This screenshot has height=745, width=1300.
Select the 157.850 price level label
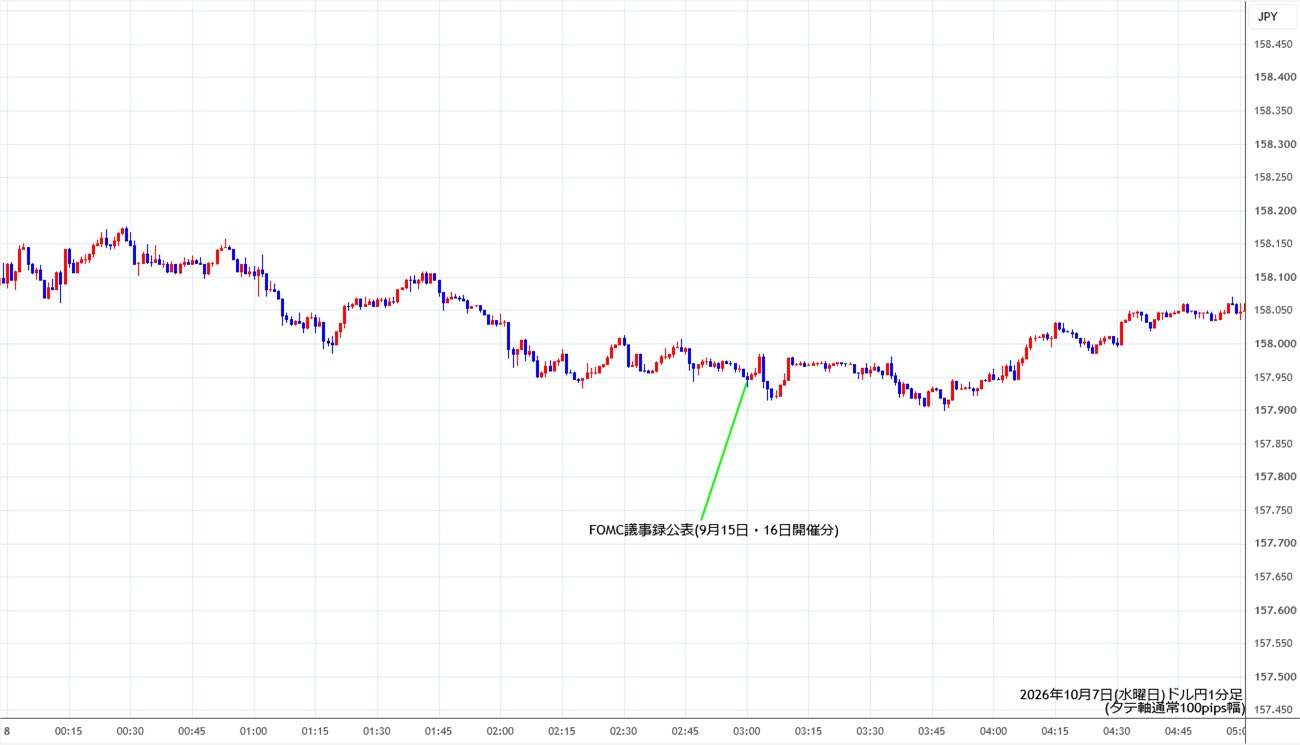1273,443
